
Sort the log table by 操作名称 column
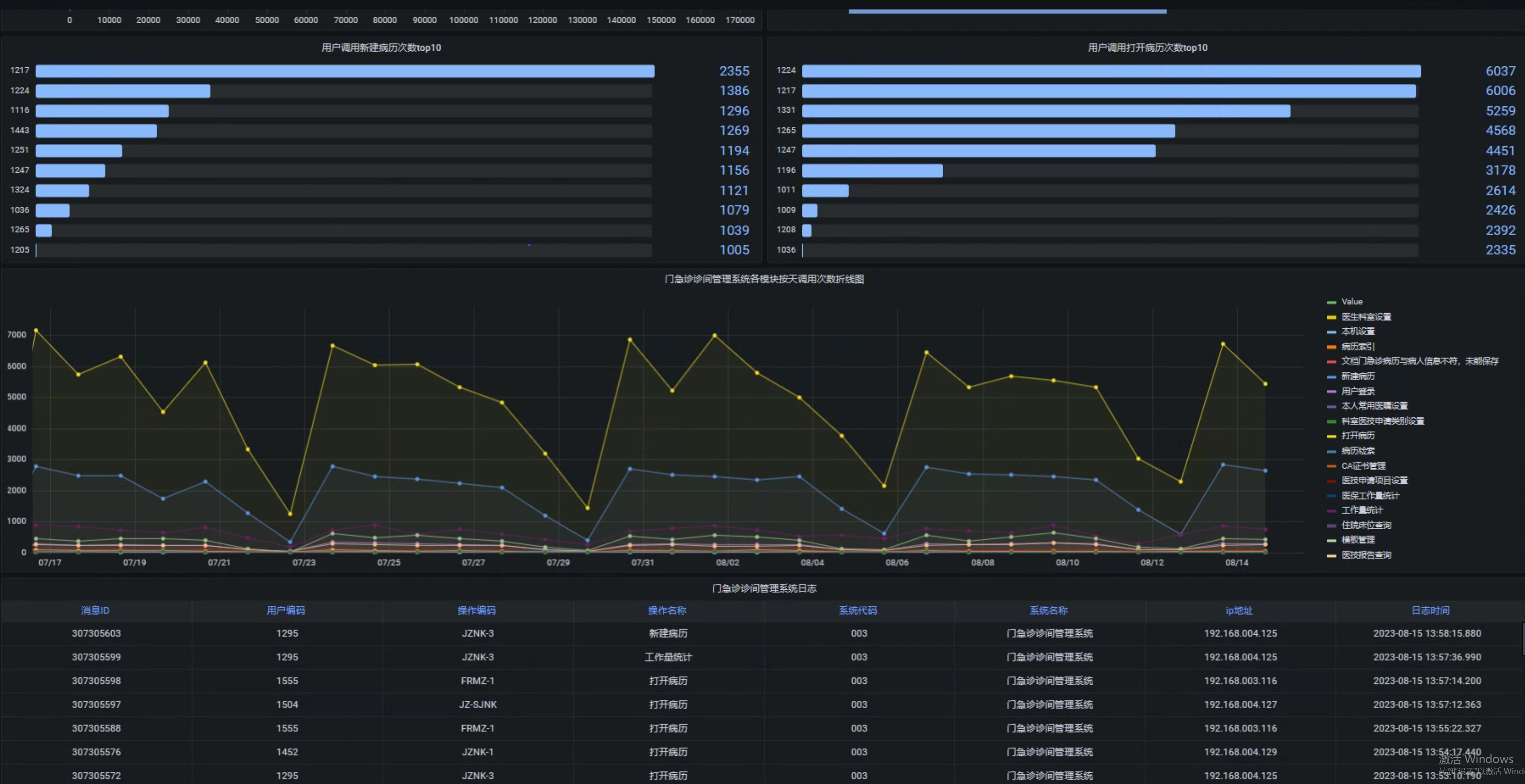(x=667, y=611)
